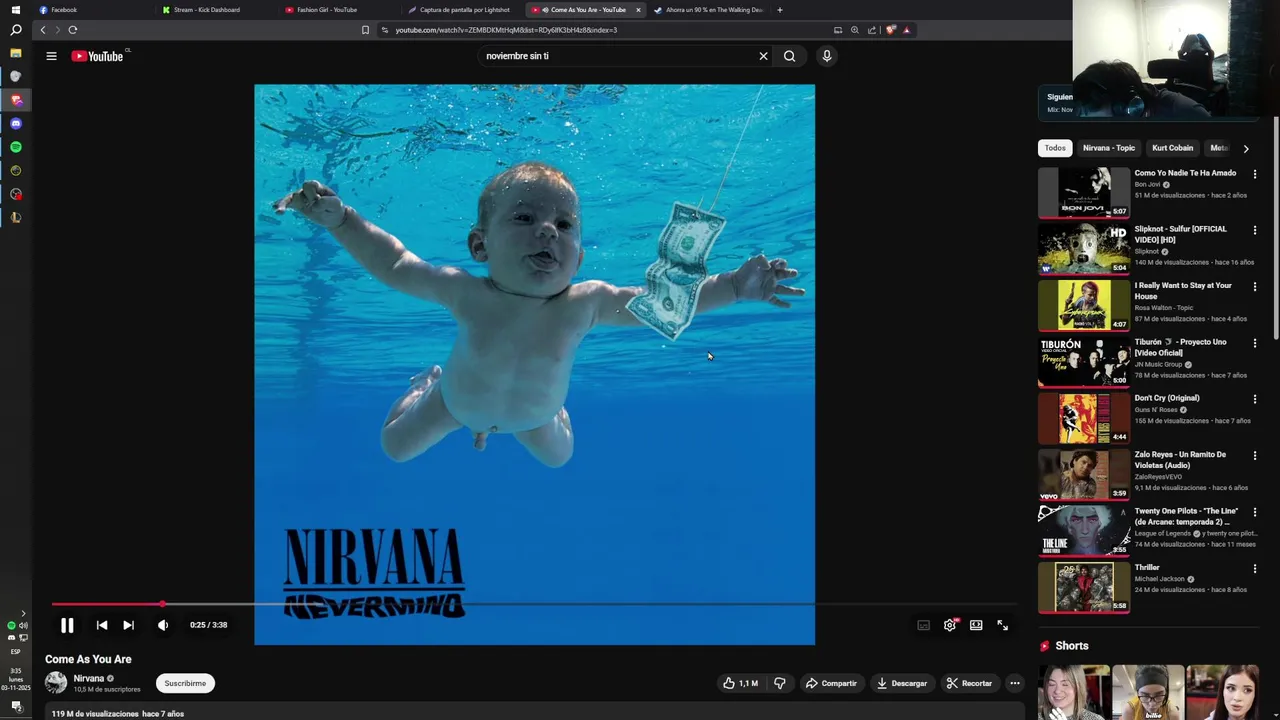The width and height of the screenshot is (1280, 720).
Task: Click the Descargar download button
Action: 902,683
